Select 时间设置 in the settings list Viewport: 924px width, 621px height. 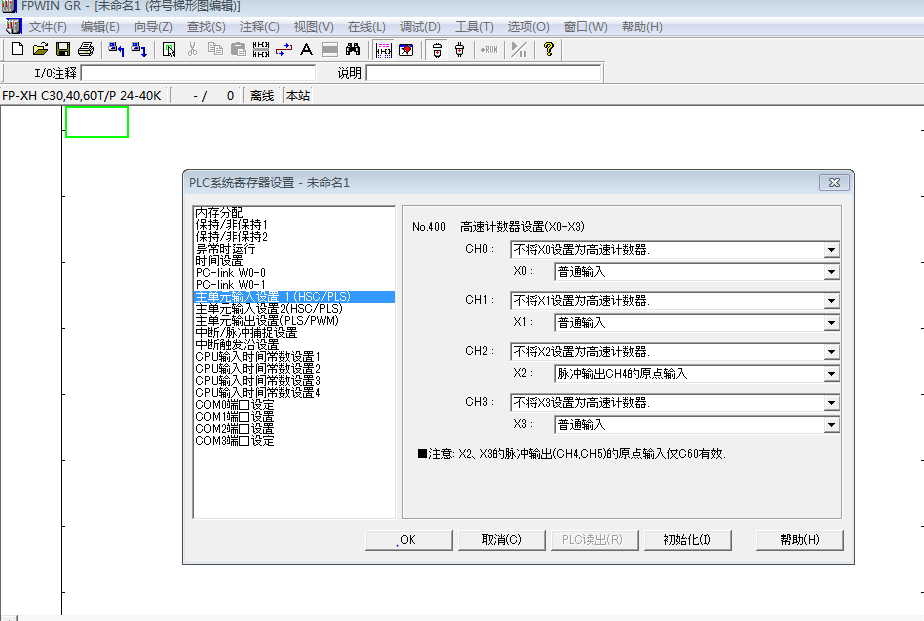click(219, 260)
